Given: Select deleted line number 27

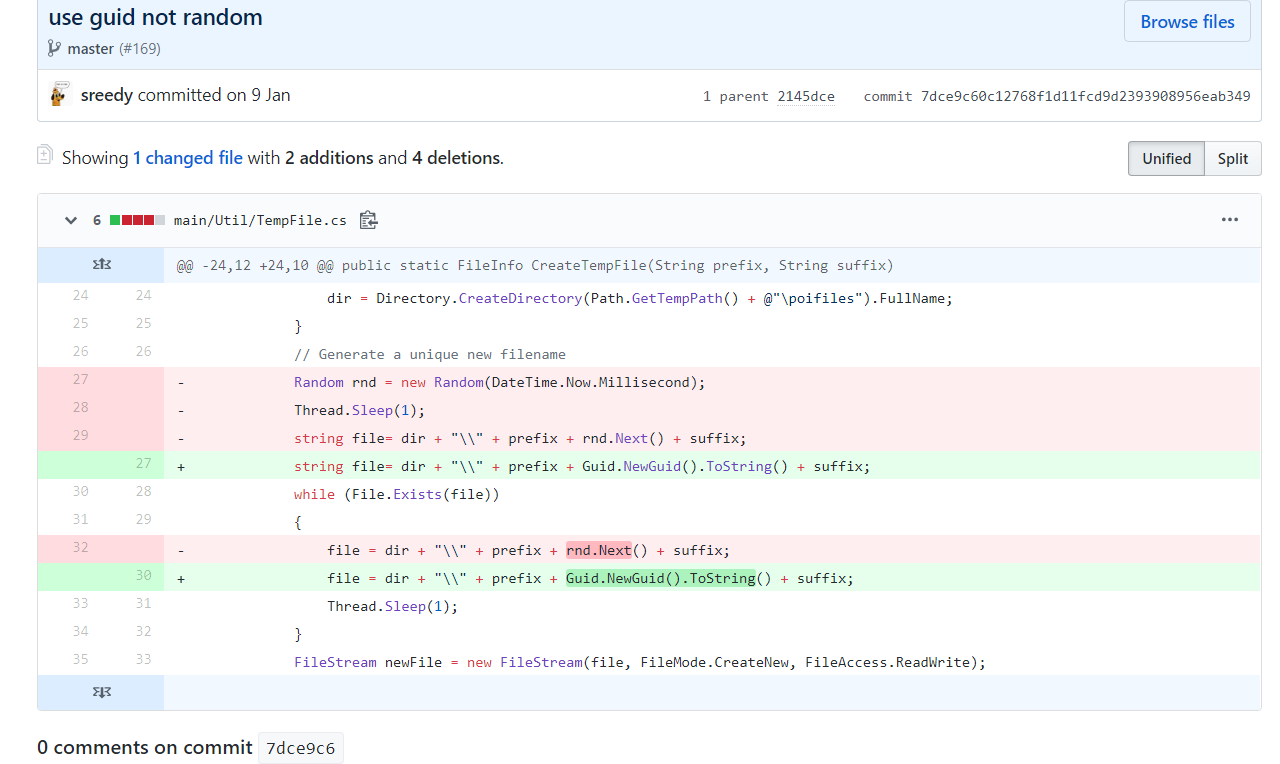Looking at the screenshot, I should (80, 381).
